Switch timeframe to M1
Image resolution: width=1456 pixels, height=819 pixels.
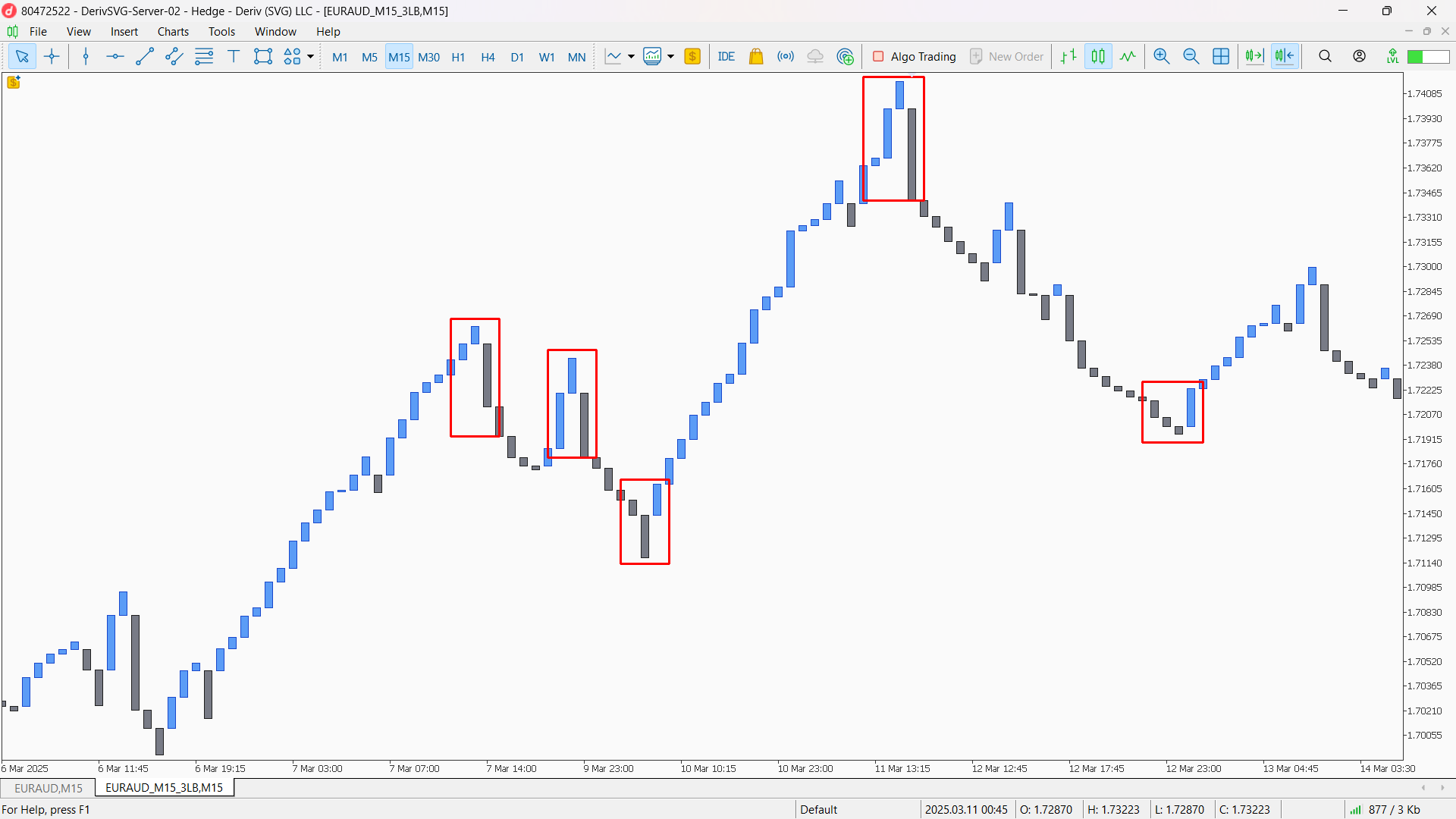click(x=340, y=58)
